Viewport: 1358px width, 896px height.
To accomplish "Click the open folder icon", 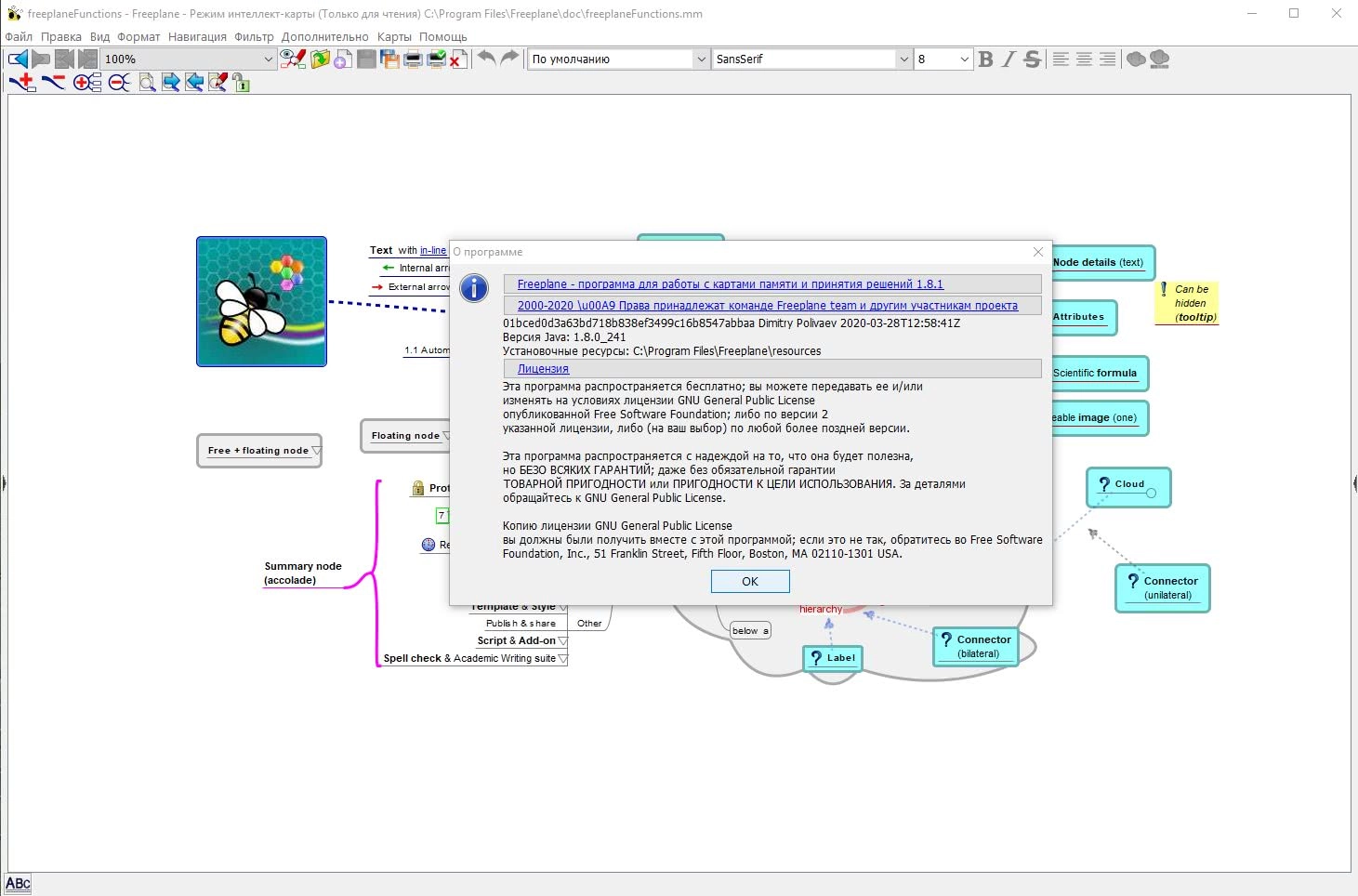I will [x=320, y=59].
